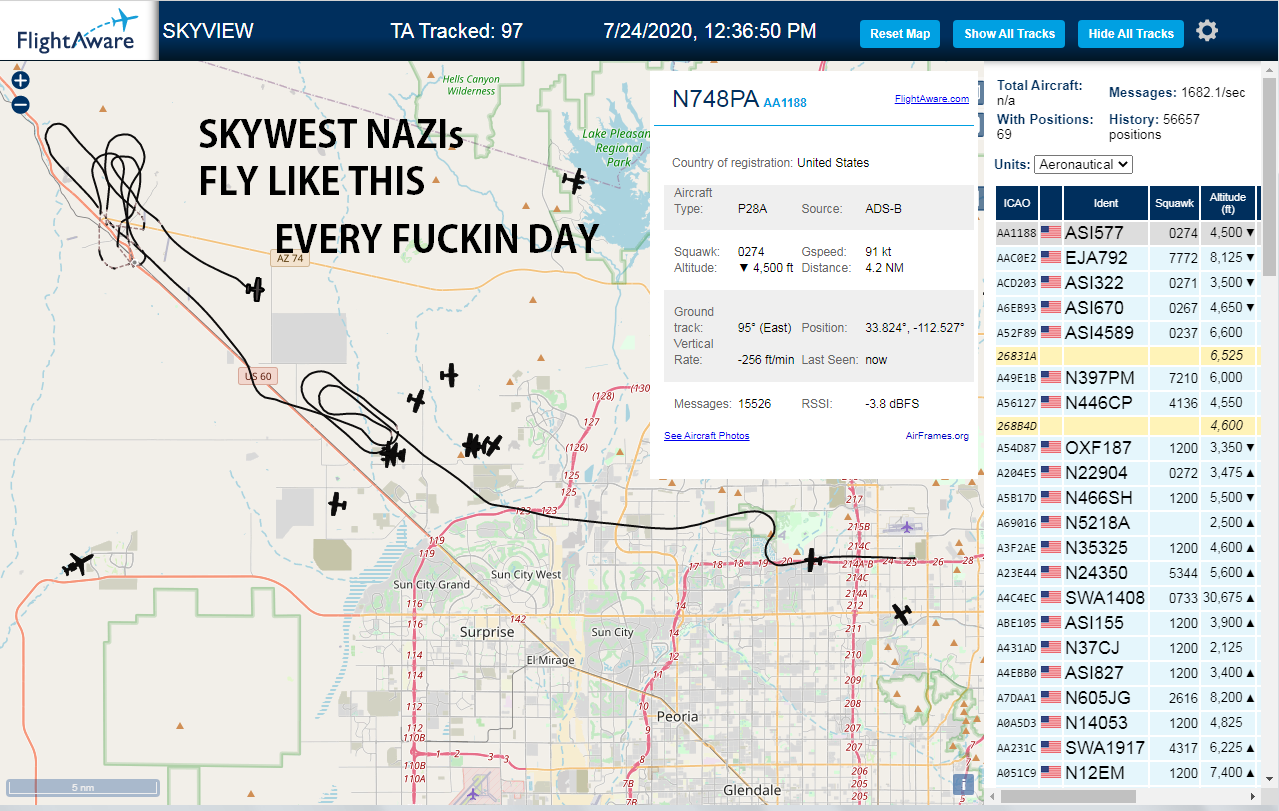Click the purple airport icon near Deer Valley
The width and height of the screenshot is (1279, 811).
pos(907,526)
